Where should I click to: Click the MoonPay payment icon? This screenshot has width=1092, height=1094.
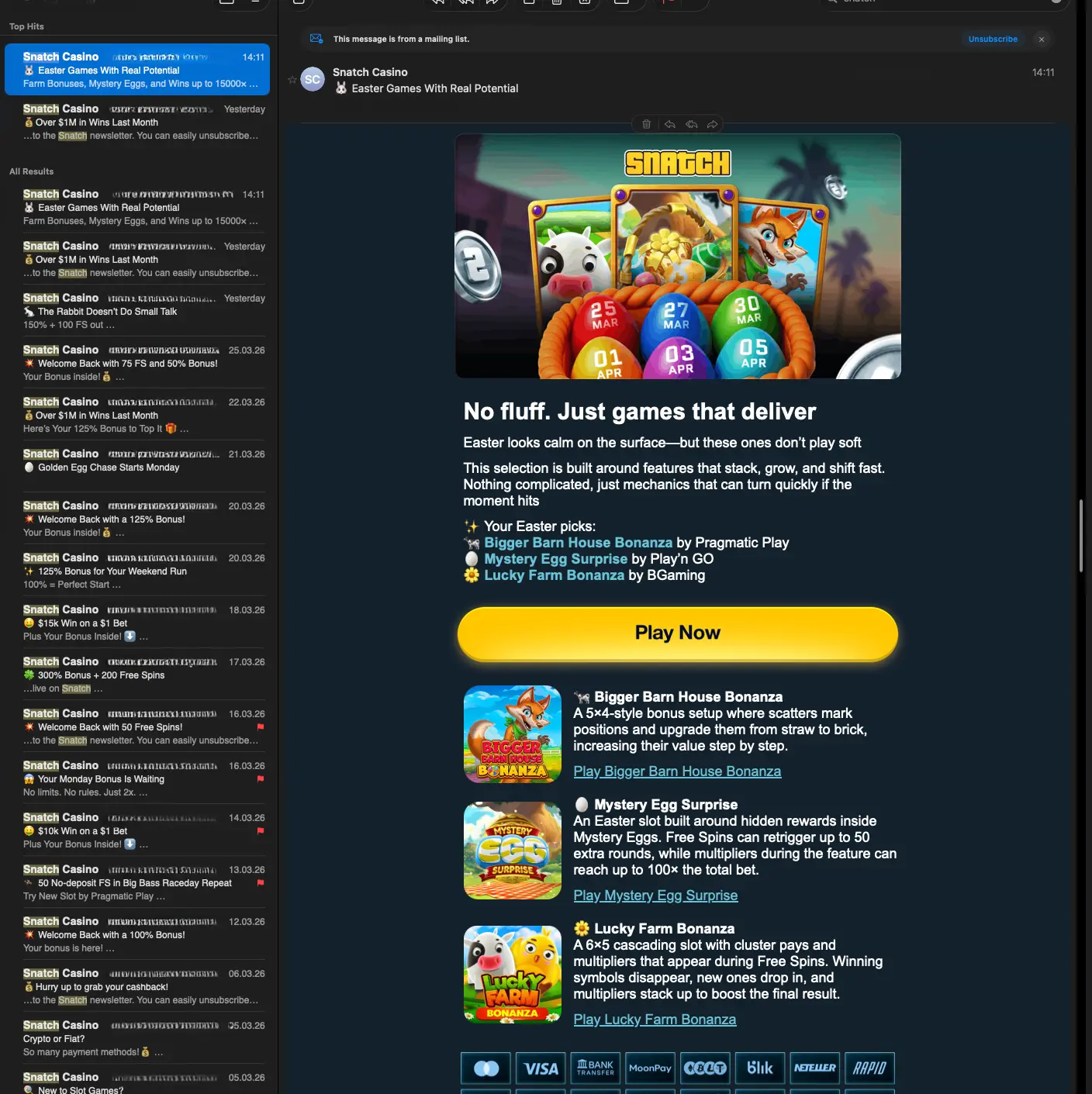click(650, 1068)
